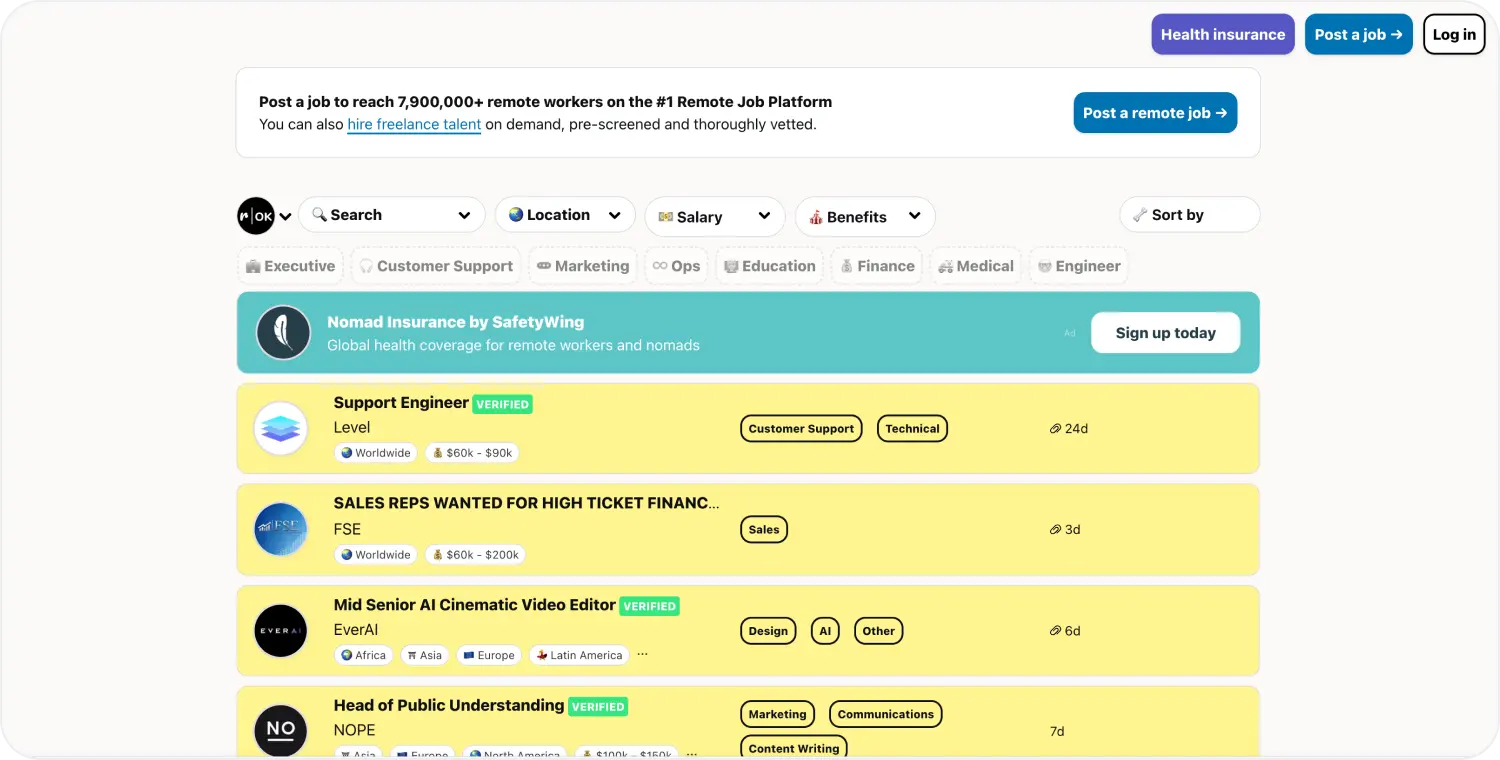This screenshot has height=760, width=1500.
Task: Expand the Remote OK logo menu chevron
Action: tap(285, 216)
